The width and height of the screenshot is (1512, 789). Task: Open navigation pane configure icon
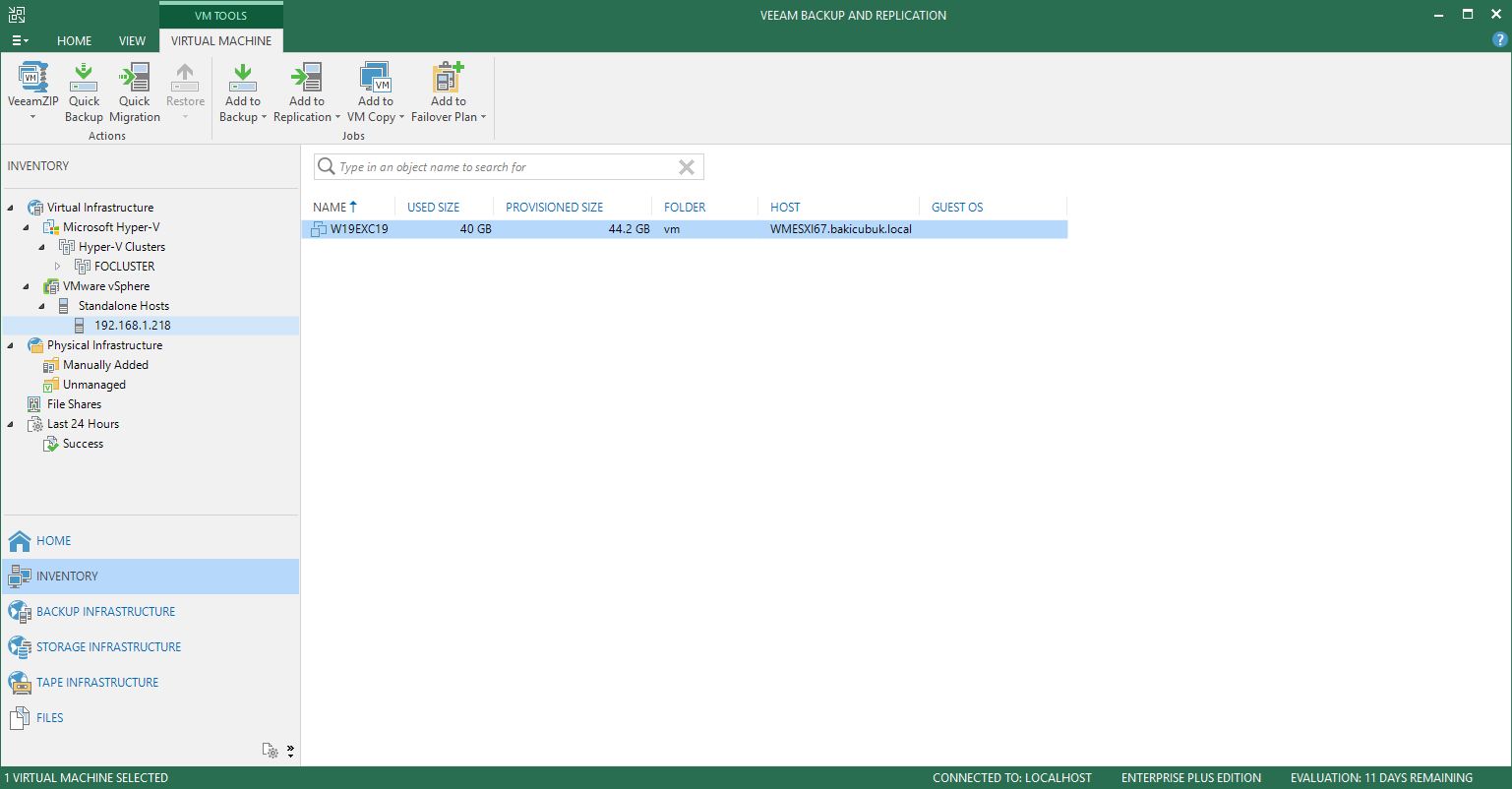(270, 751)
